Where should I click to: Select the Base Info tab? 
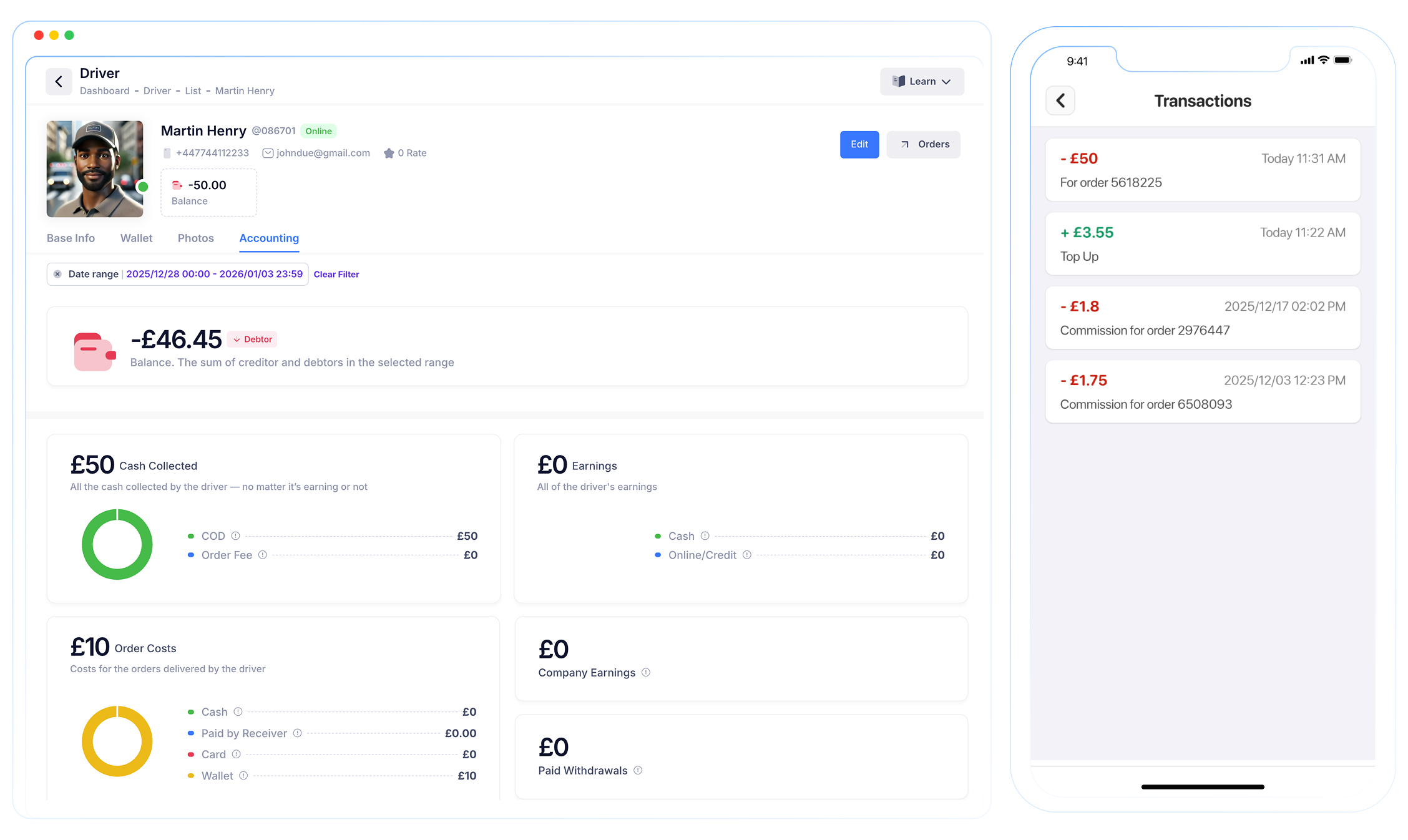[x=71, y=238]
